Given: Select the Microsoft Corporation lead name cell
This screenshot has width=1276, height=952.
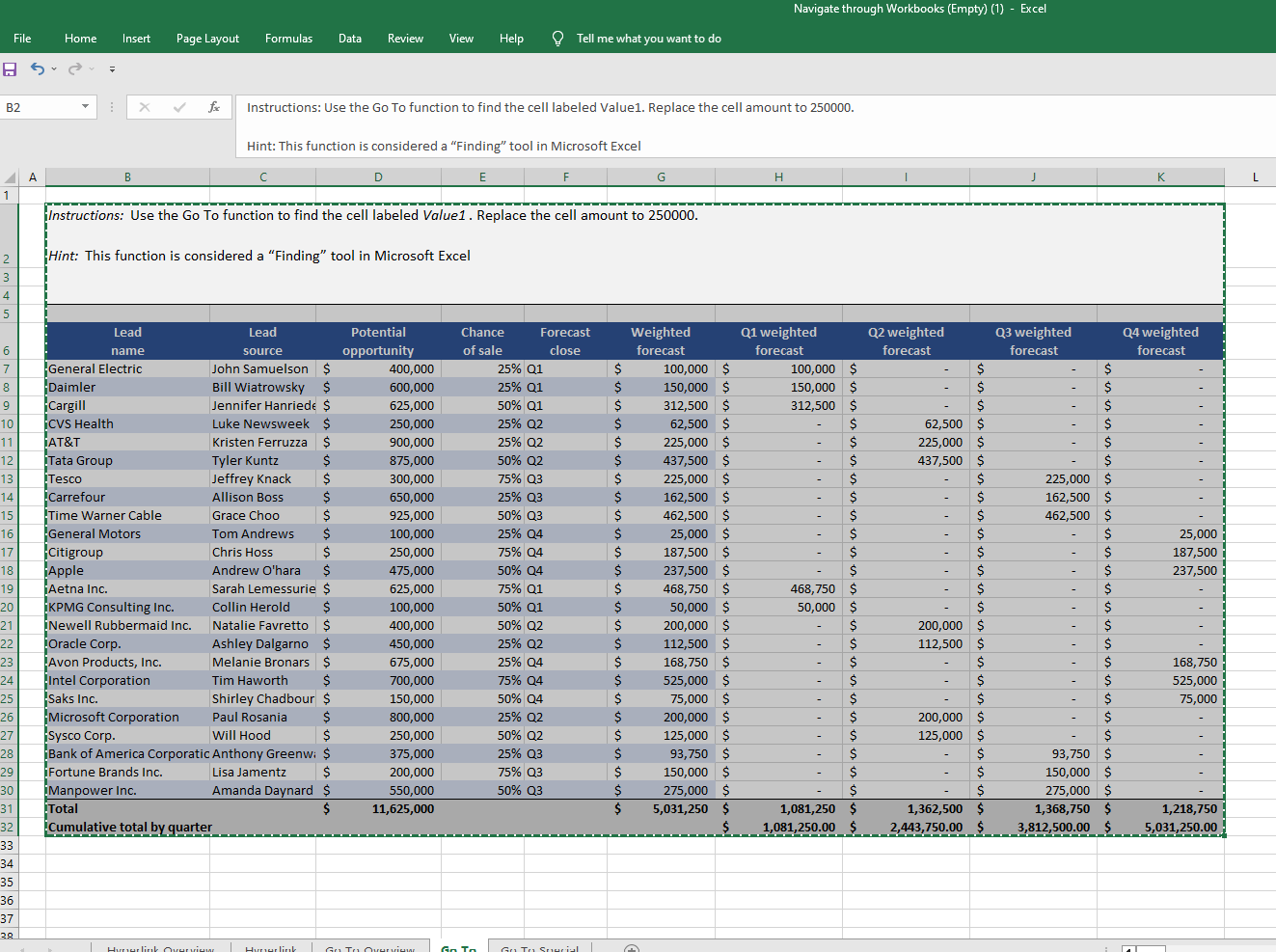Looking at the screenshot, I should 127,718.
